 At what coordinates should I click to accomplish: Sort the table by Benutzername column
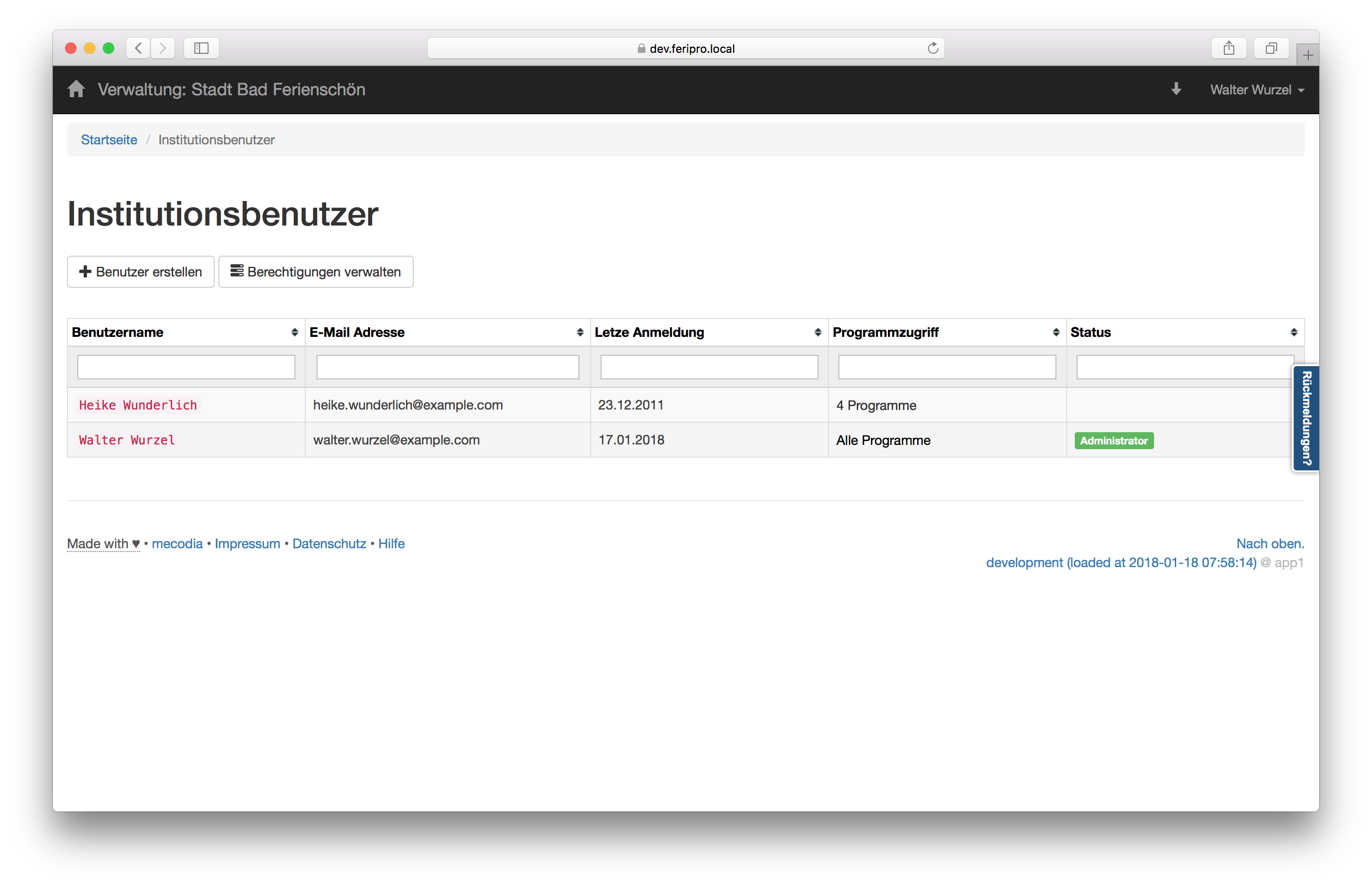tap(294, 332)
